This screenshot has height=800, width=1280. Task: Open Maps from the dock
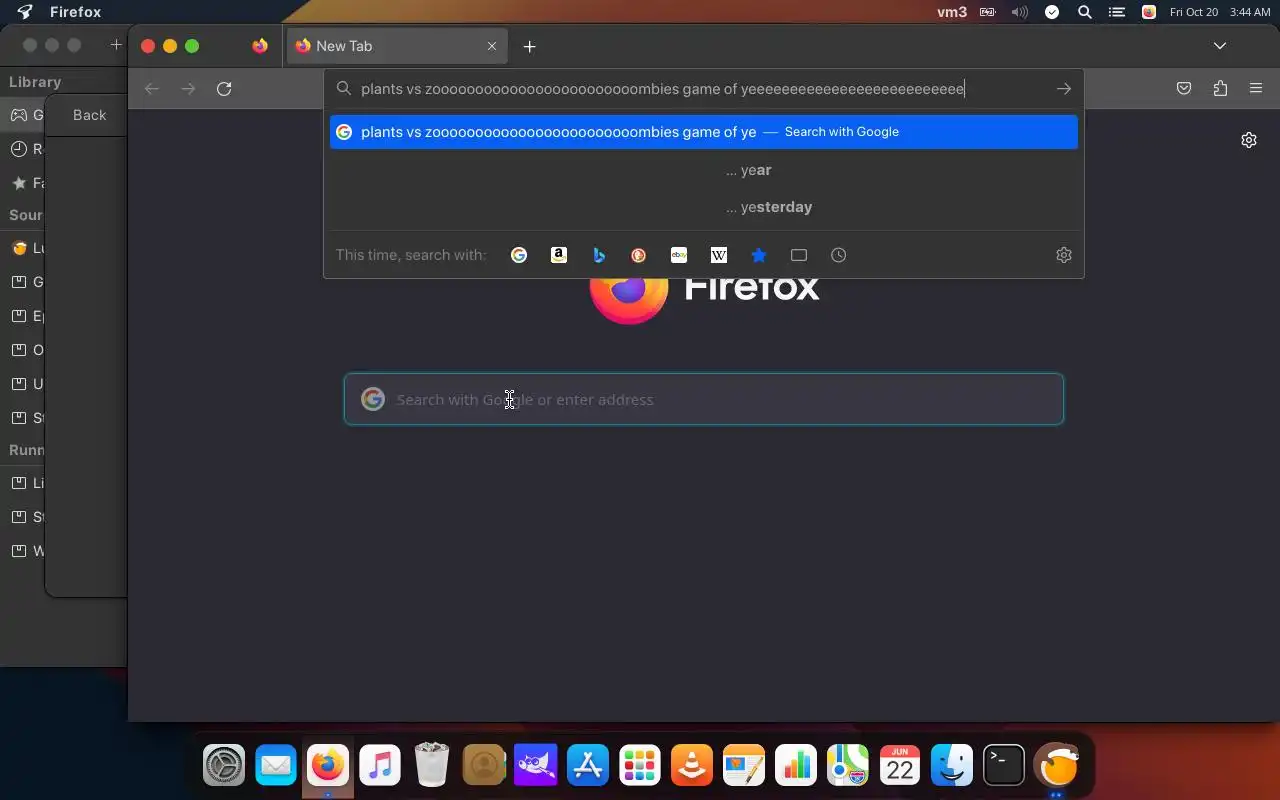coord(848,767)
